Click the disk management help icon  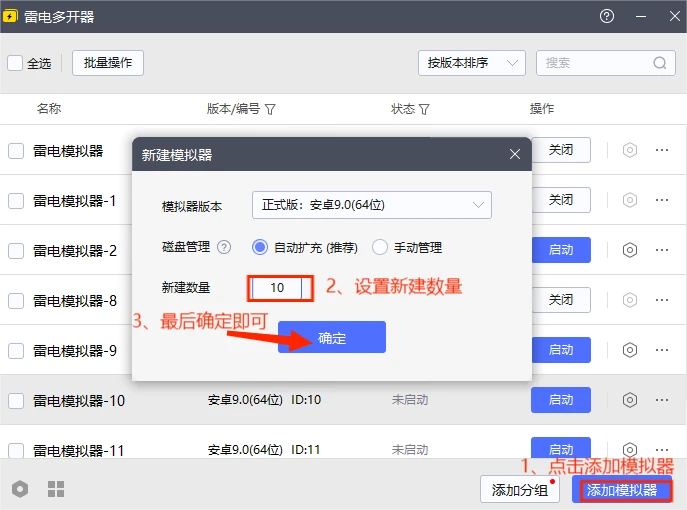[x=224, y=248]
